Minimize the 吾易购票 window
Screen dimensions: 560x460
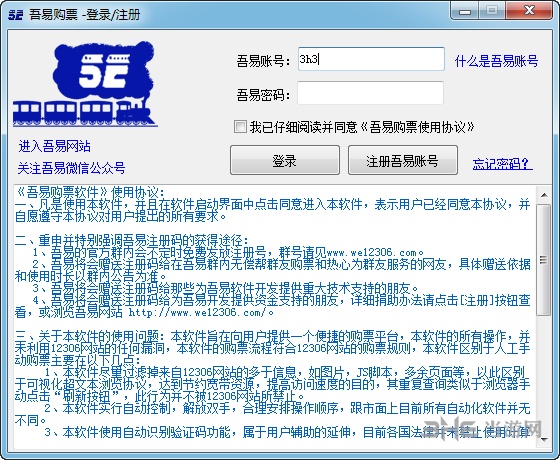(465, 11)
